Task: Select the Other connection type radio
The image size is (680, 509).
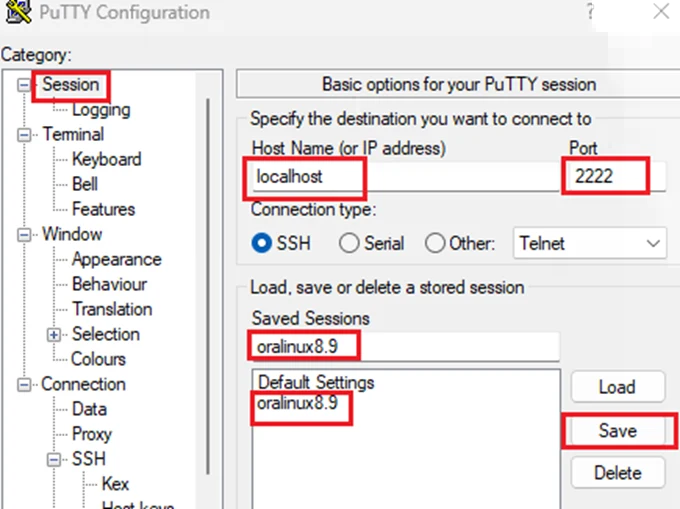Action: pyautogui.click(x=435, y=243)
